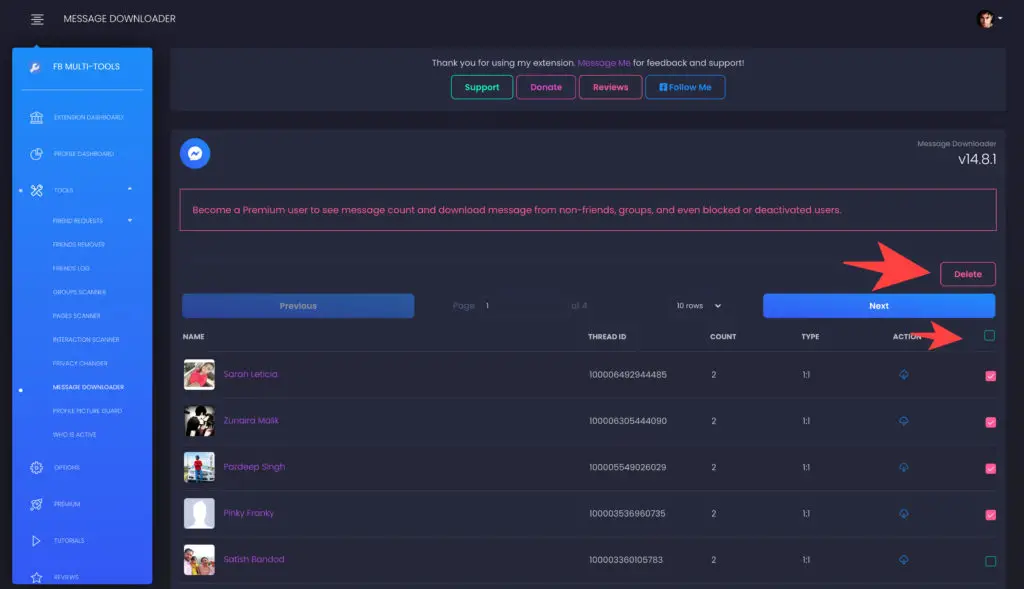Download messages for Zunaira Malik
The width and height of the screenshot is (1024, 589).
pyautogui.click(x=904, y=421)
